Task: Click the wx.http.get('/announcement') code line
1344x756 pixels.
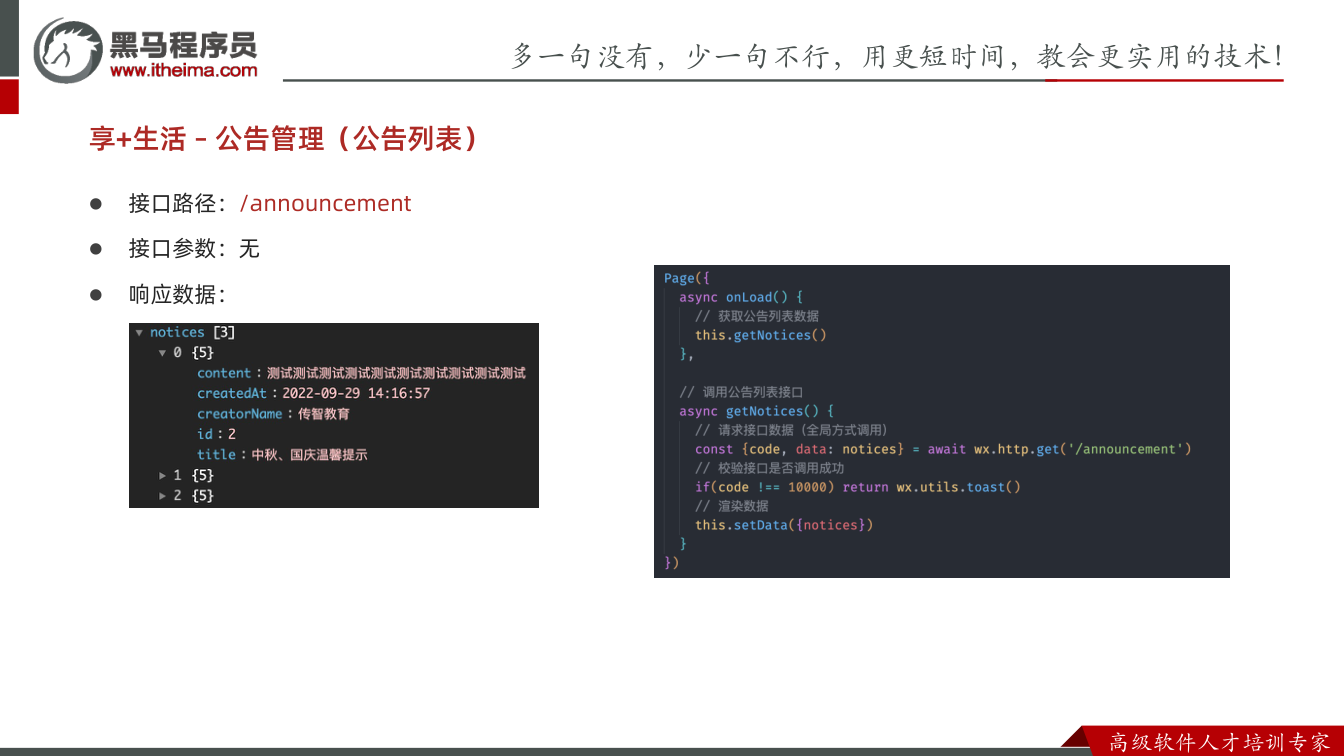Action: pyautogui.click(x=943, y=449)
